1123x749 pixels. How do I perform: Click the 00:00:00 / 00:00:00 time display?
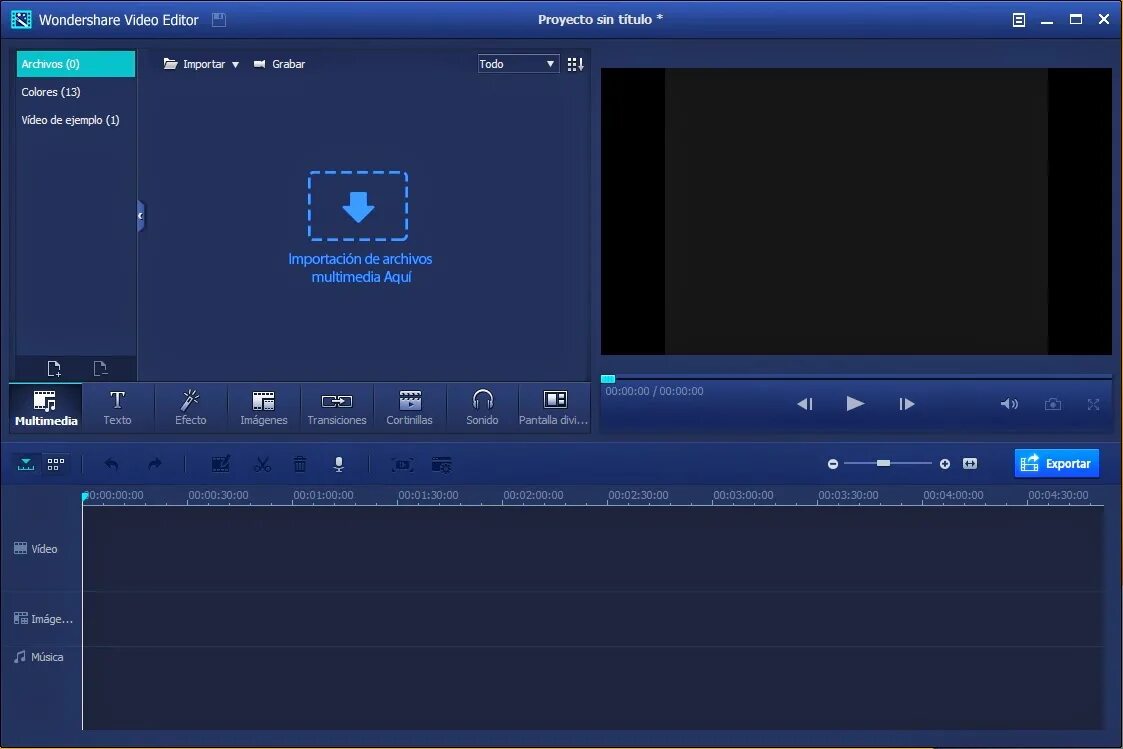655,391
